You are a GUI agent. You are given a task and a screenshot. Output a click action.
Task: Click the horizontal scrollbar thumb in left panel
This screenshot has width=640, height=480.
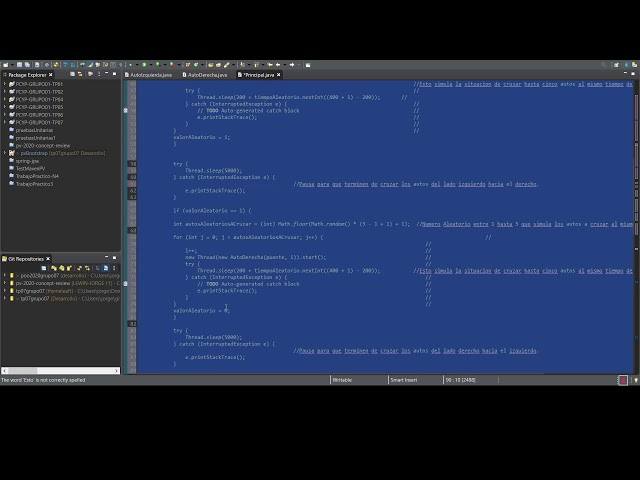23,371
